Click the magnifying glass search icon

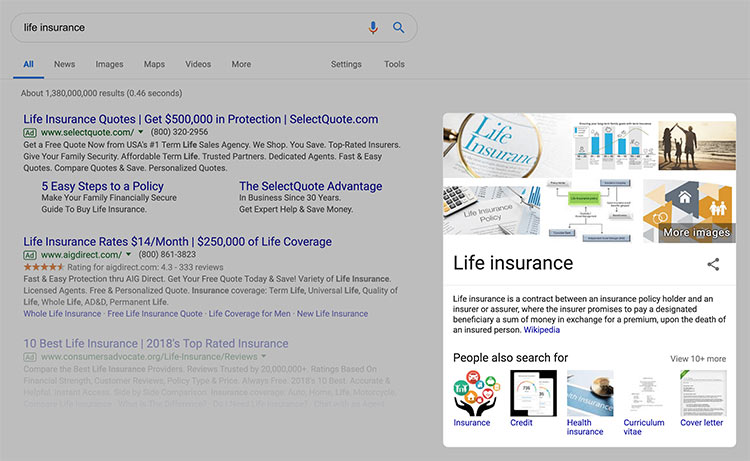click(x=398, y=28)
